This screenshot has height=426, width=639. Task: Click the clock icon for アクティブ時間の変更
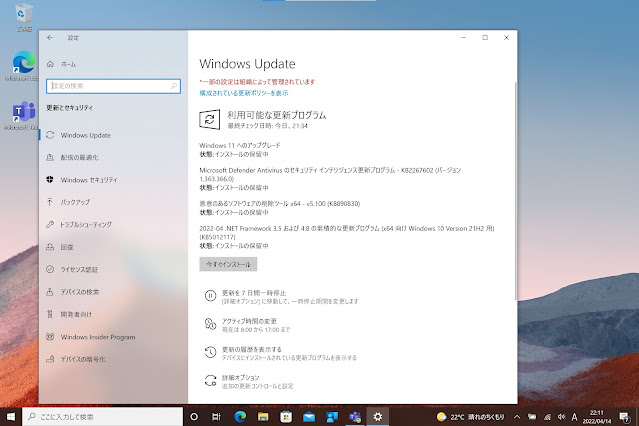tap(210, 324)
